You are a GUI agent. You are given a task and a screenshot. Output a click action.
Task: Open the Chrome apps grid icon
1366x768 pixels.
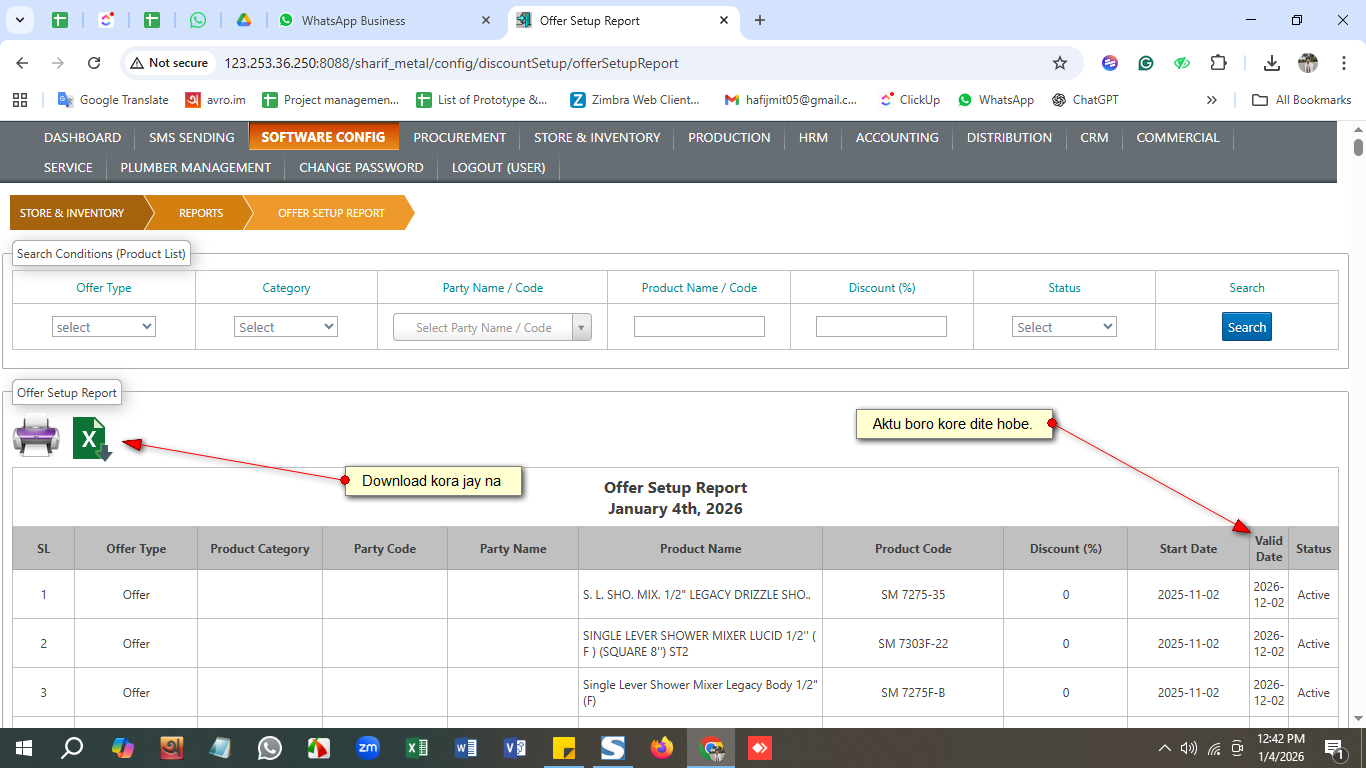(x=19, y=100)
